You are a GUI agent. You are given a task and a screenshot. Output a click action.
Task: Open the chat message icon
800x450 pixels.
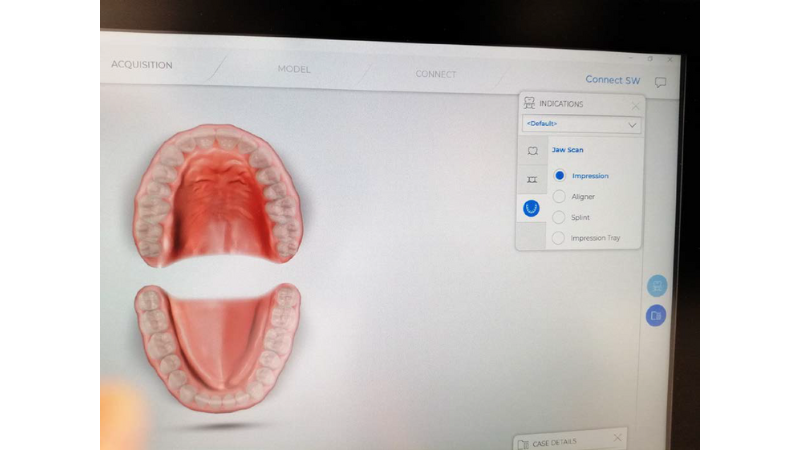pos(660,82)
